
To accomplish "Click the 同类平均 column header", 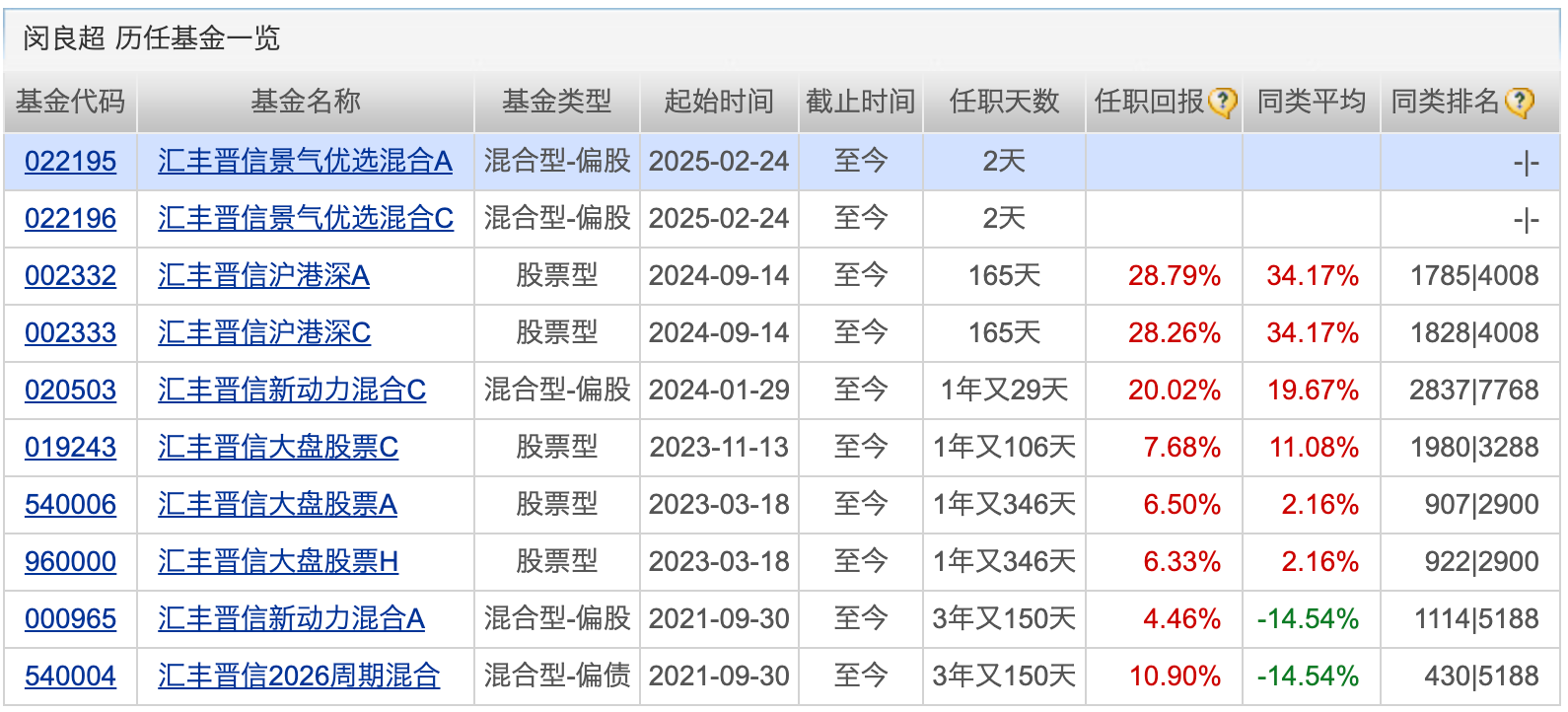I will pos(1312,102).
